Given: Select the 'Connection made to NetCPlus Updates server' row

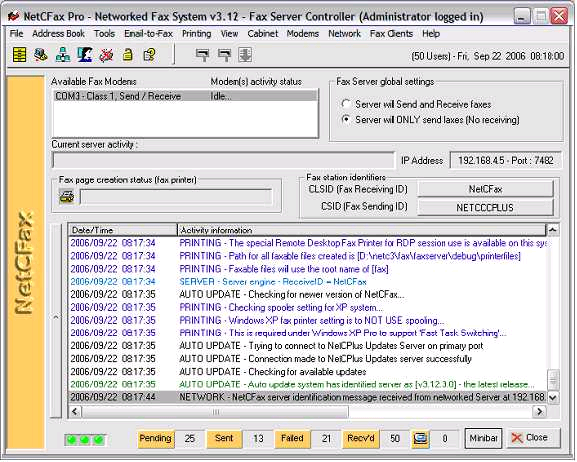Looking at the screenshot, I should (308, 359).
